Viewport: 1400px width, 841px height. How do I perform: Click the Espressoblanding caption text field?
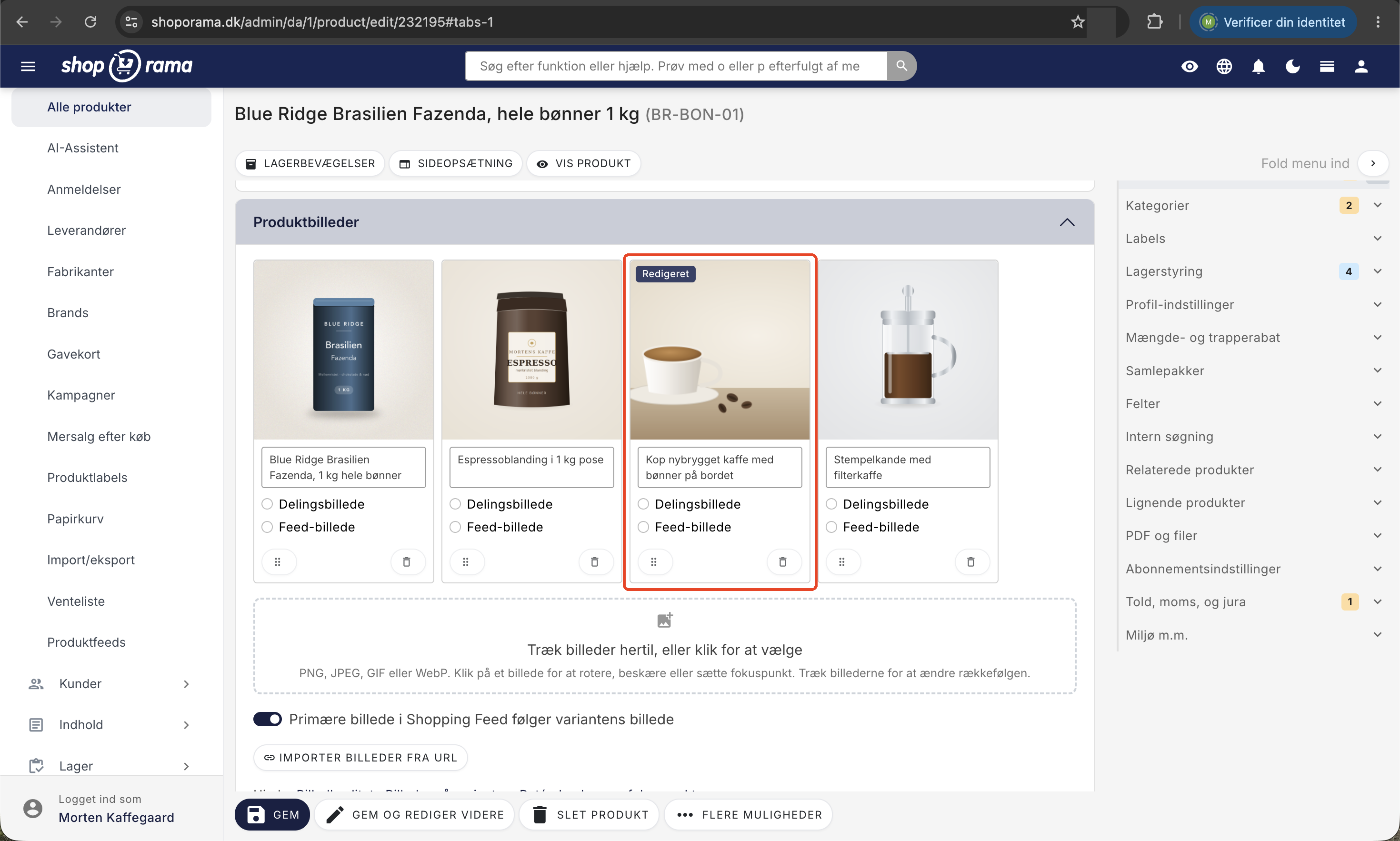click(x=531, y=467)
